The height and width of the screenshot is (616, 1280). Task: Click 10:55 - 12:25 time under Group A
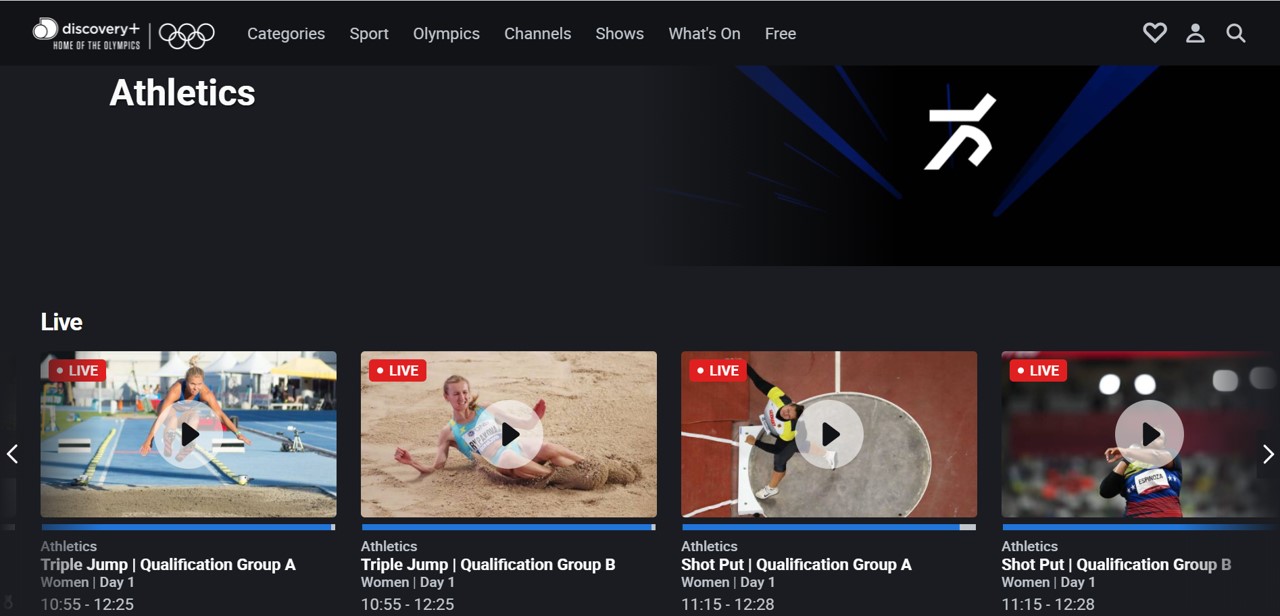click(x=87, y=604)
